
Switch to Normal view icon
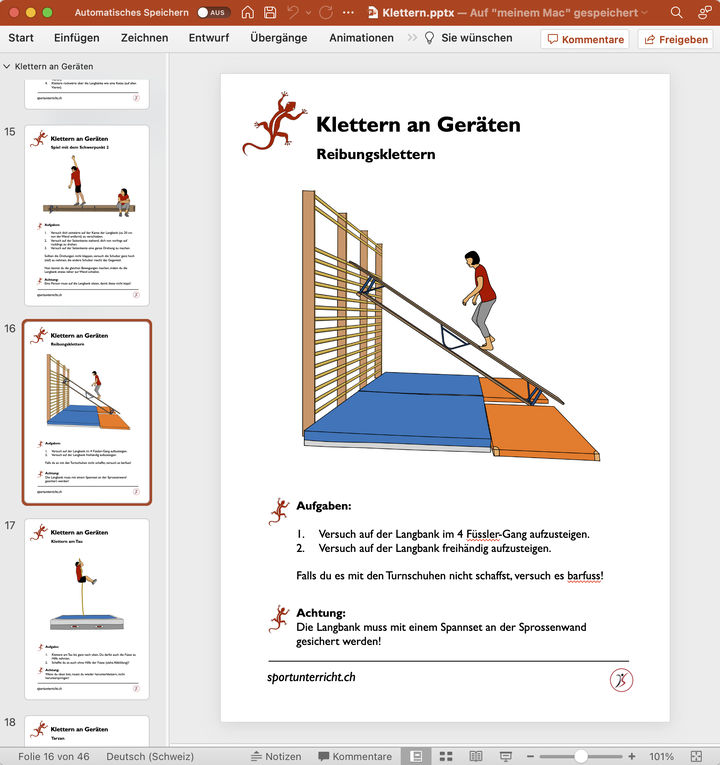(416, 757)
